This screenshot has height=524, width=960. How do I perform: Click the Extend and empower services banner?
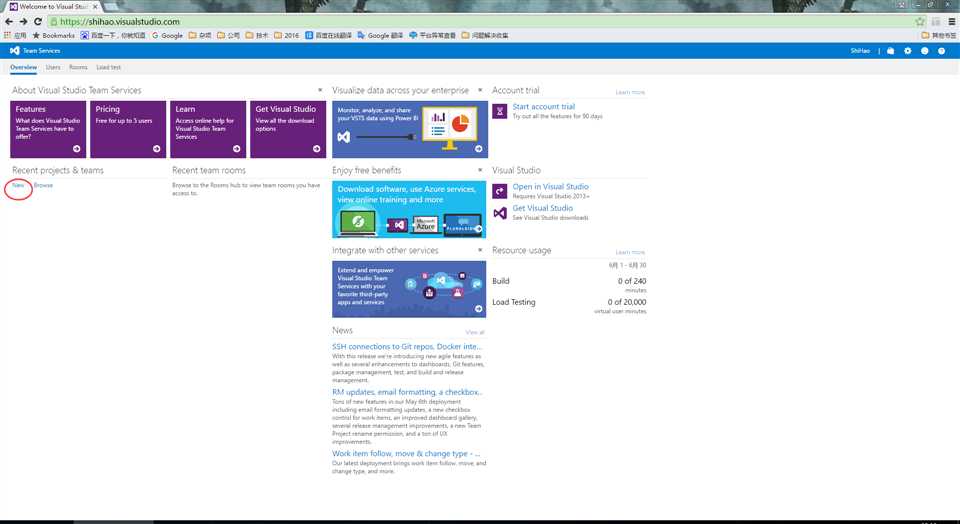(x=409, y=290)
